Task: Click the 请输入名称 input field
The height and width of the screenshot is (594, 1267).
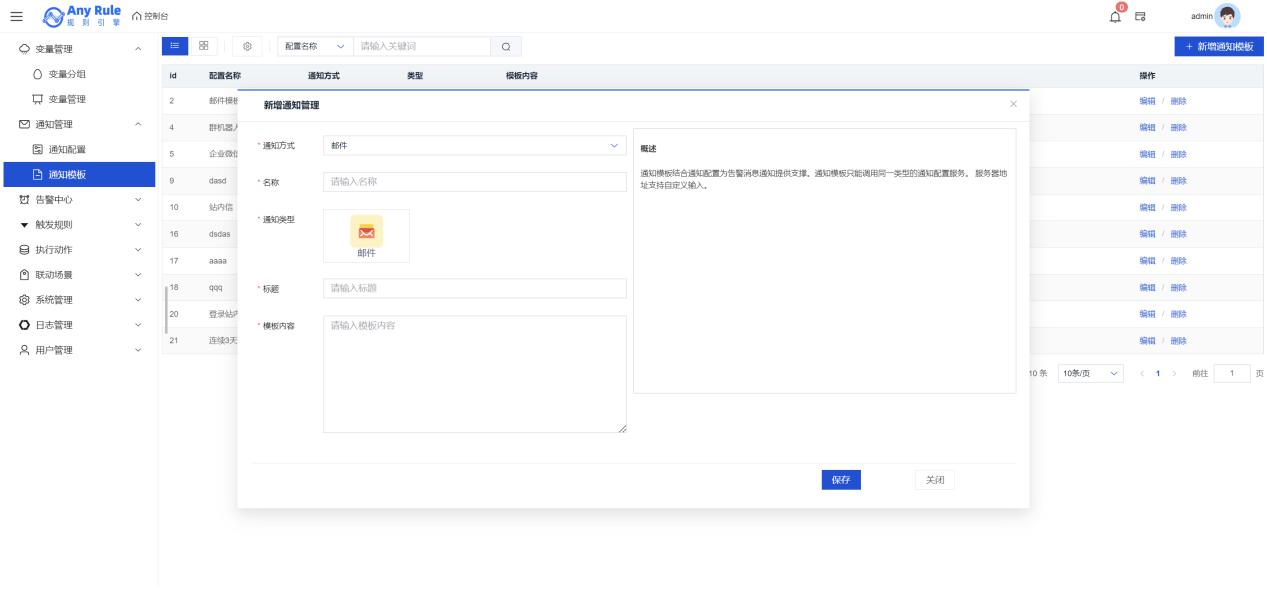Action: tap(474, 182)
